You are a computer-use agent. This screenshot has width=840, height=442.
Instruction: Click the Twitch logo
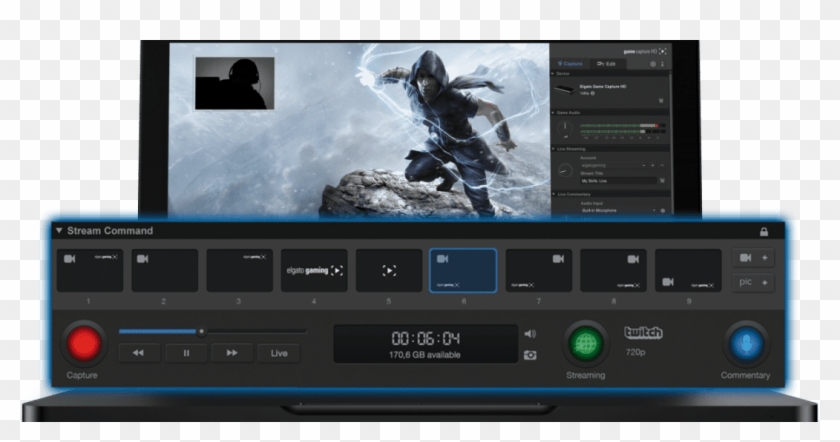(643, 333)
